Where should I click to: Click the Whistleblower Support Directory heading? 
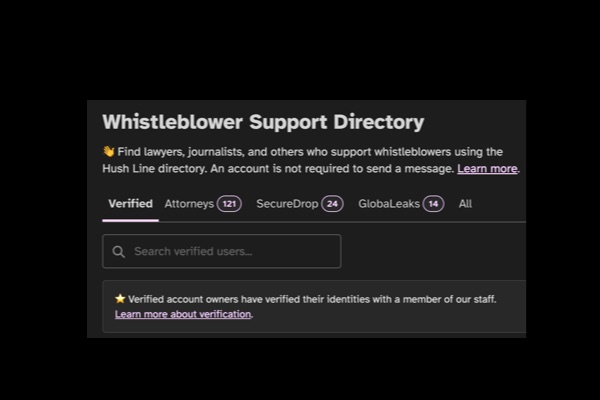[263, 122]
